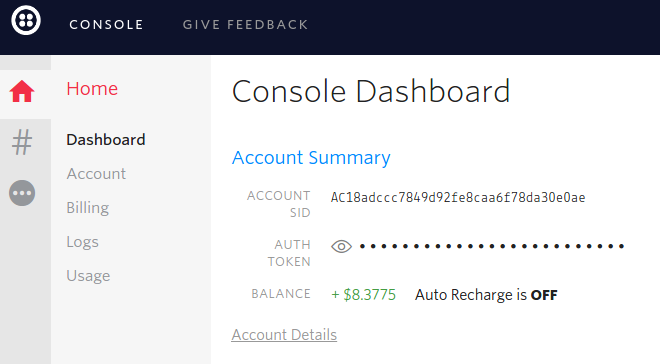
Task: Open GIVE FEEDBACK in top bar
Action: coord(245,25)
